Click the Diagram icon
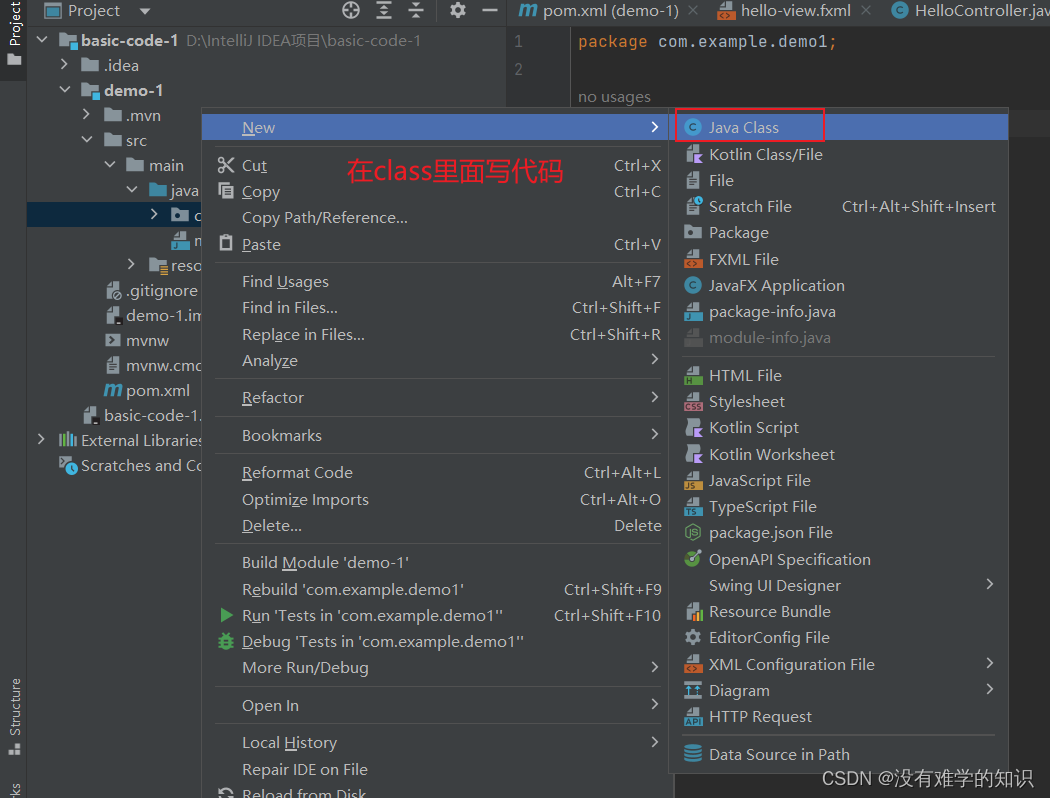1050x798 pixels. pos(693,690)
